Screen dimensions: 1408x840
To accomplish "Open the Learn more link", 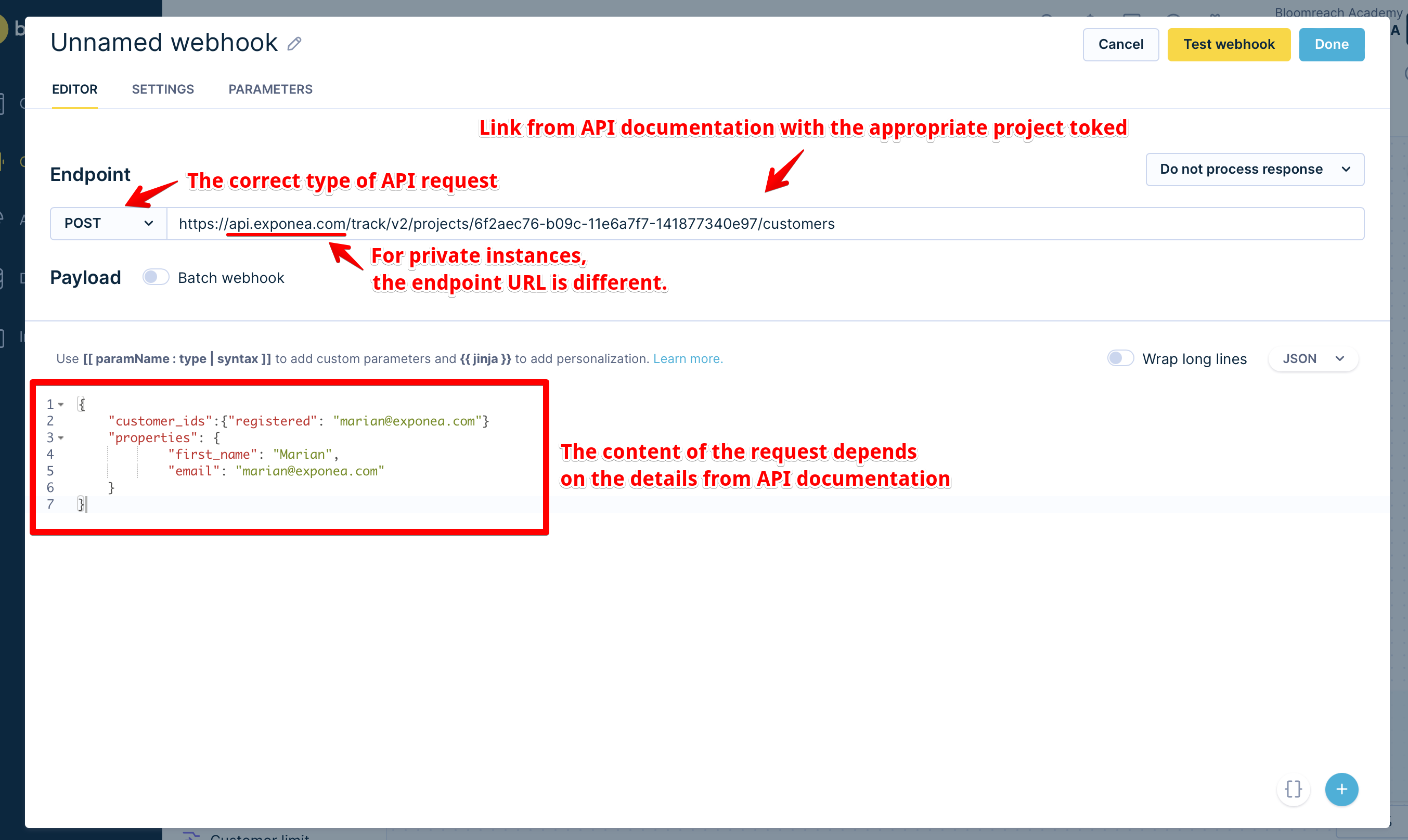I will coord(688,359).
